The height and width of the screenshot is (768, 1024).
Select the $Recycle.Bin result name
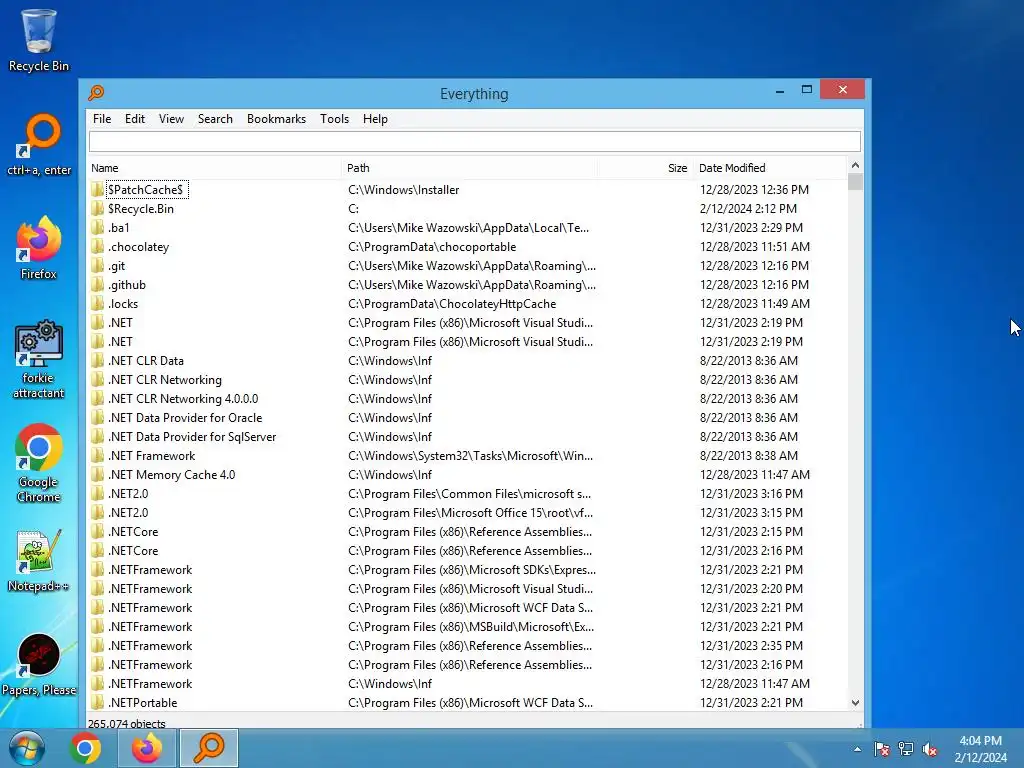click(x=140, y=208)
